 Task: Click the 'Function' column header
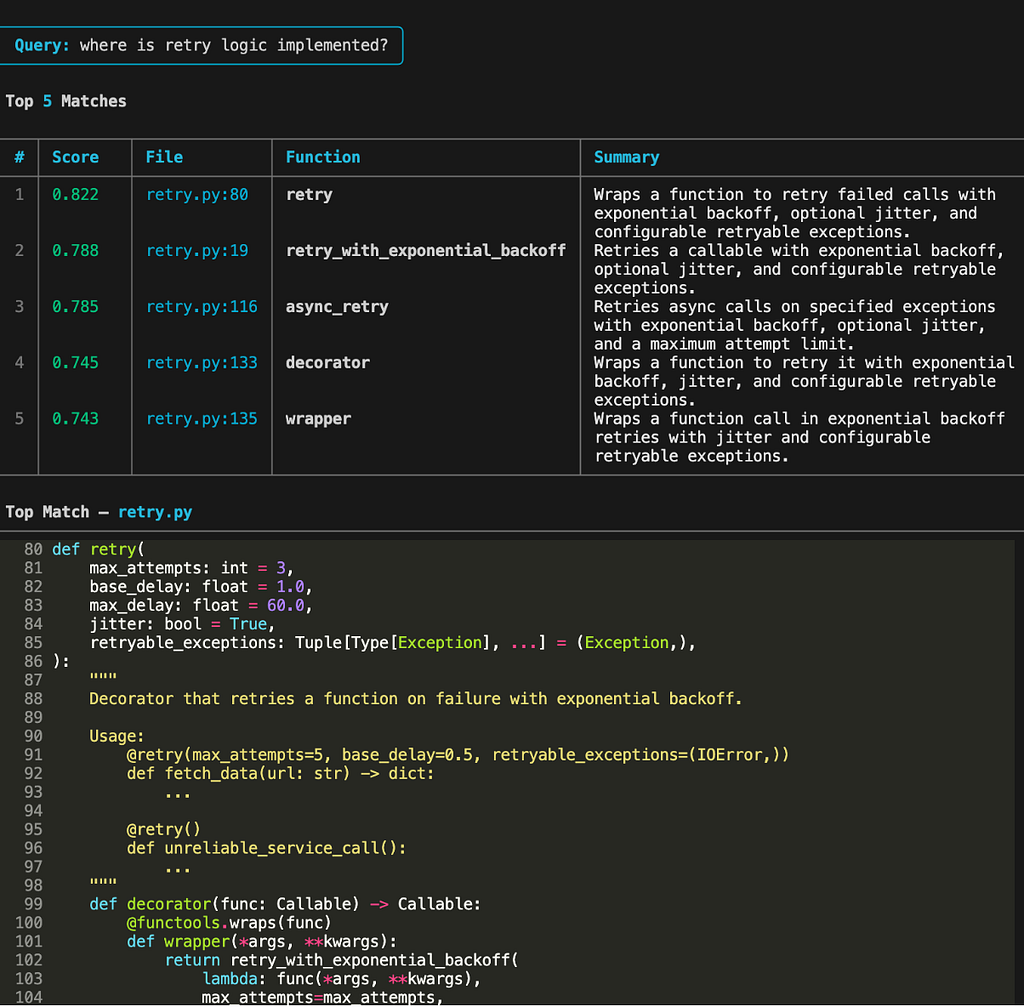click(x=323, y=157)
